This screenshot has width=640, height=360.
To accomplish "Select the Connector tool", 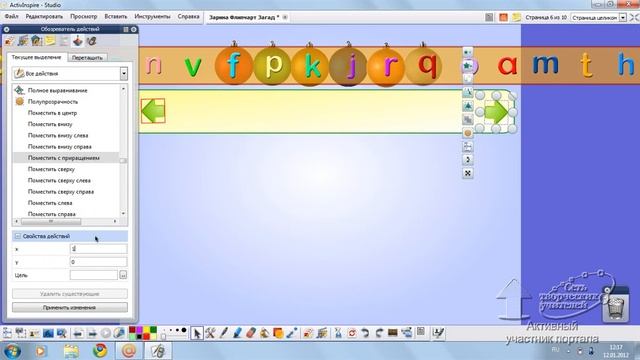I will [291, 333].
